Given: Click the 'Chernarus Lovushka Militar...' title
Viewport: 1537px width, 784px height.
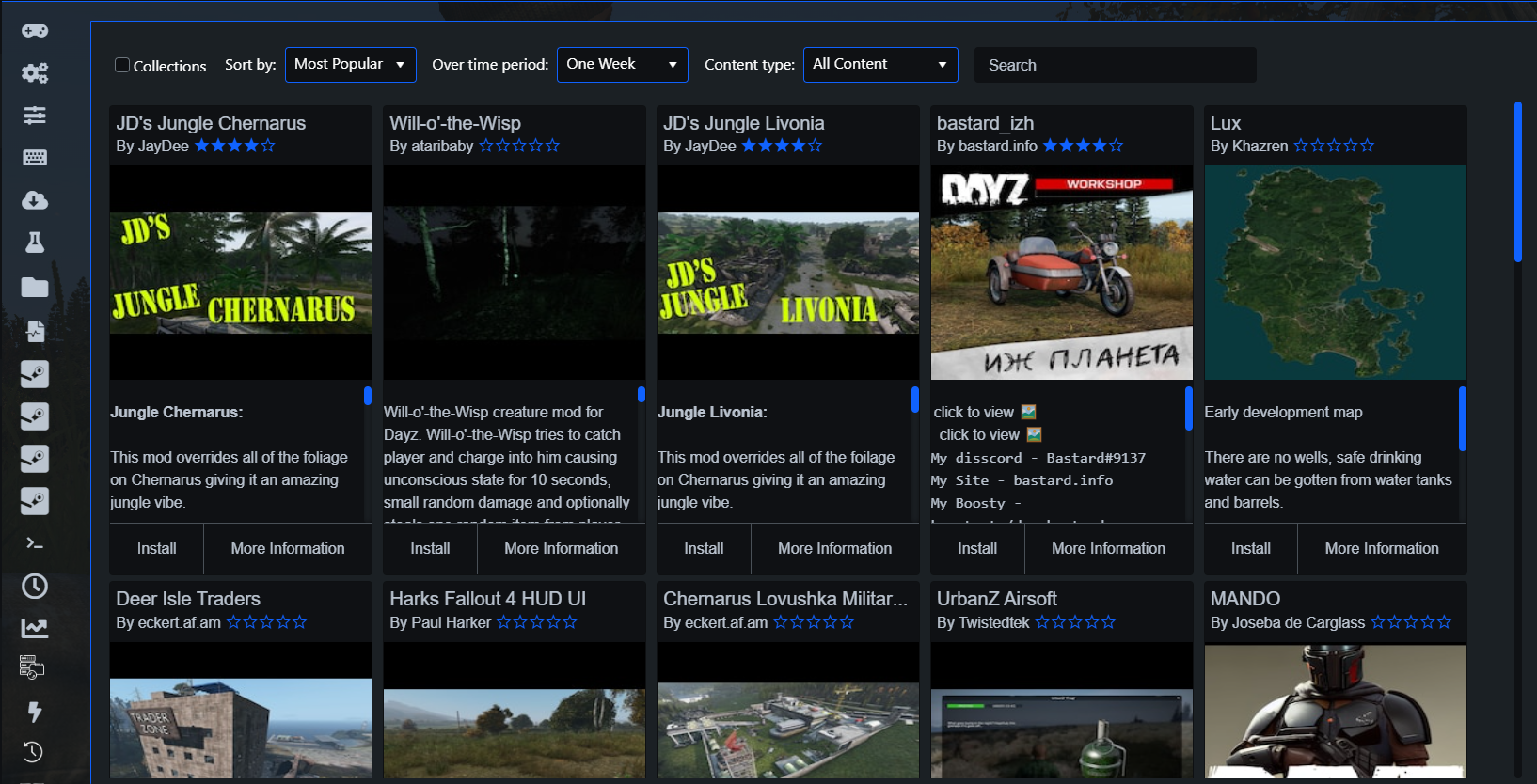Looking at the screenshot, I should [x=785, y=599].
